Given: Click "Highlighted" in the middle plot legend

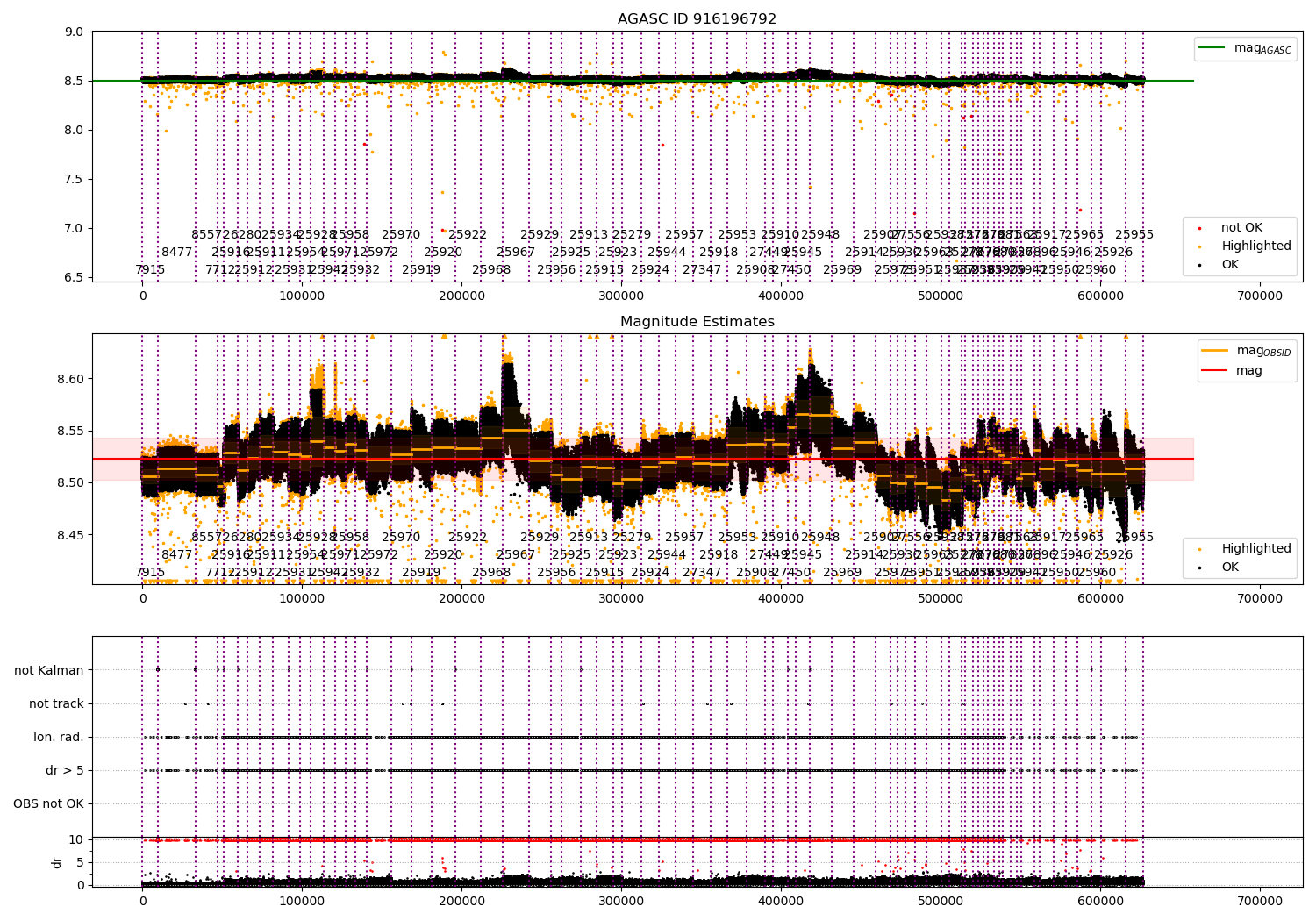Looking at the screenshot, I should tap(1255, 549).
